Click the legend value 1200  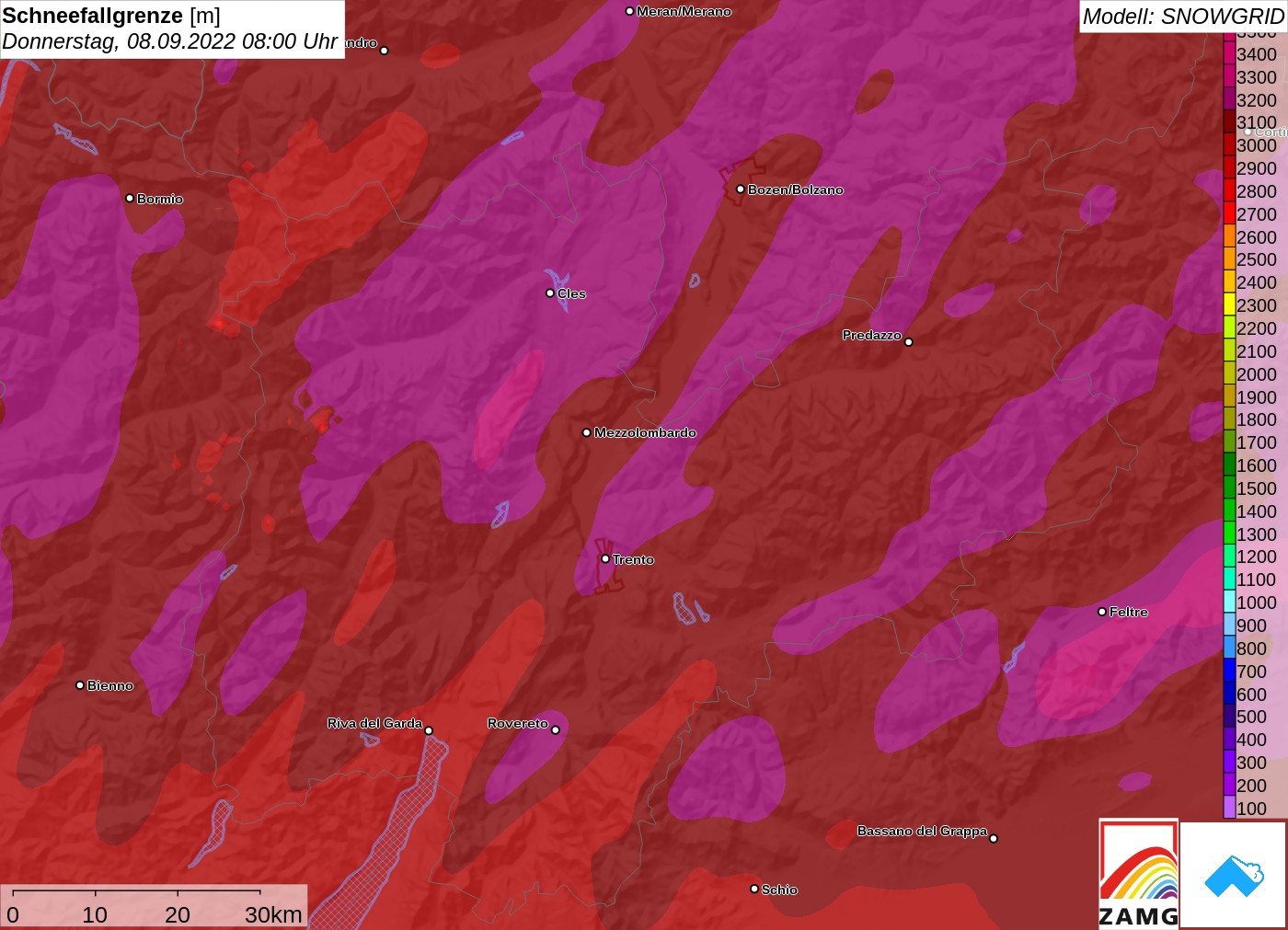click(1257, 557)
